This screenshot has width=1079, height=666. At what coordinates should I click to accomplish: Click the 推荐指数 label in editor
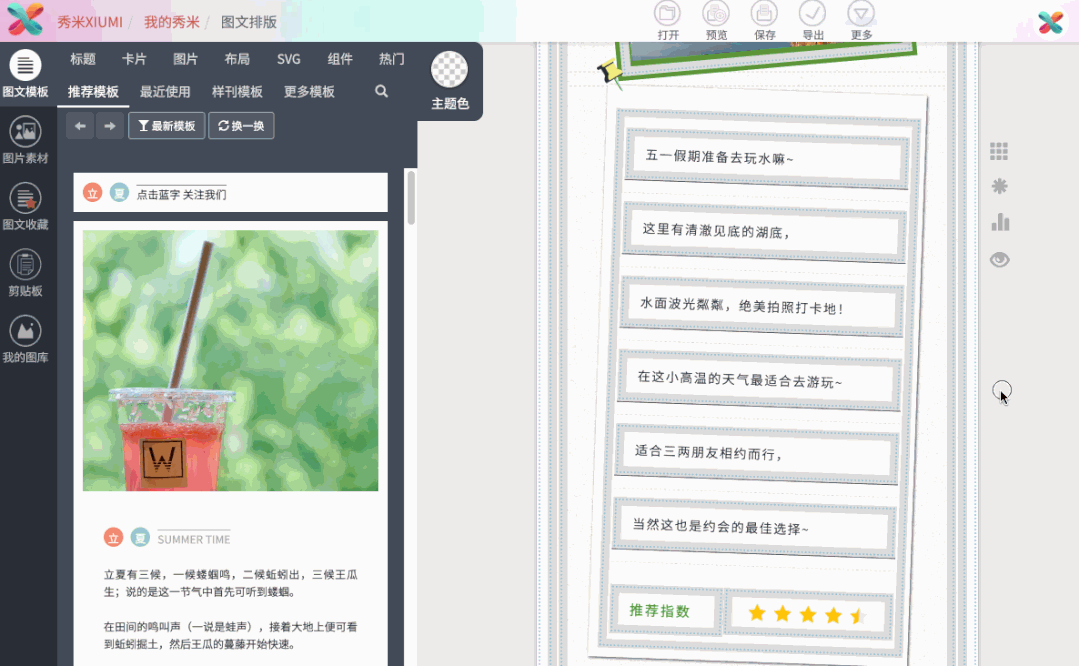(x=659, y=610)
